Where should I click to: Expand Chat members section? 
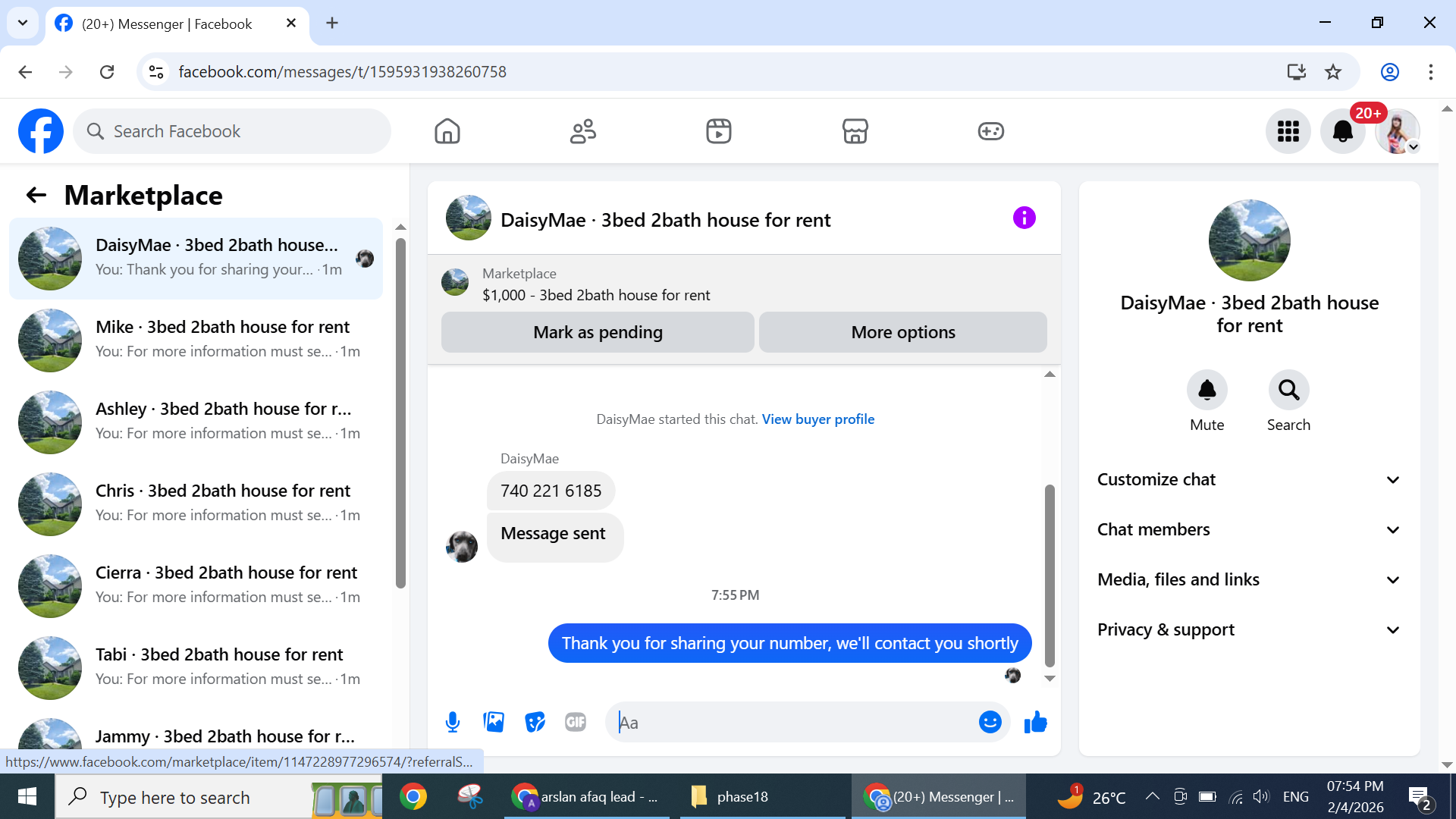[x=1248, y=529]
